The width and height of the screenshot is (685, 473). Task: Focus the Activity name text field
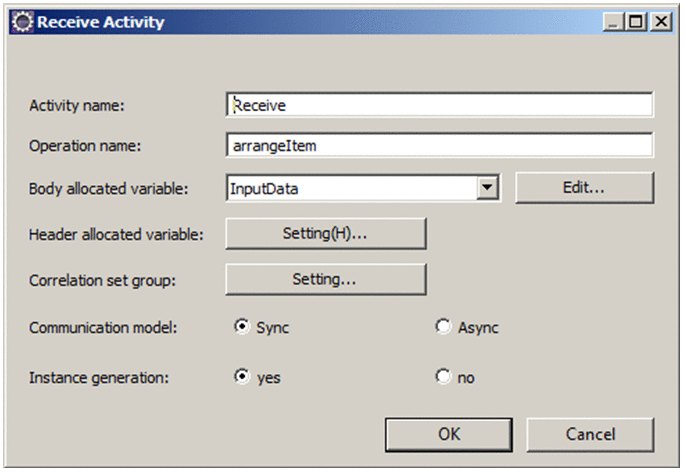coord(440,104)
